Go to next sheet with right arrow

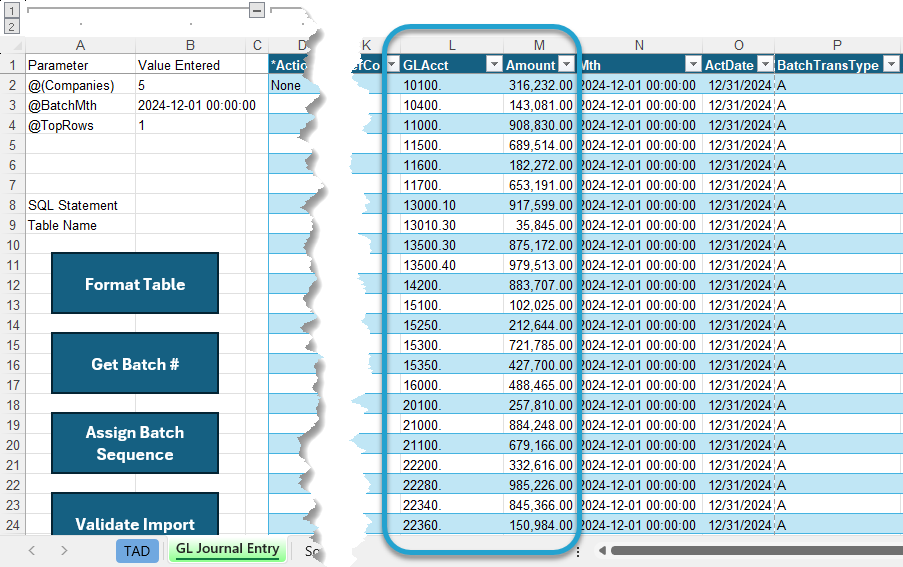coord(64,551)
